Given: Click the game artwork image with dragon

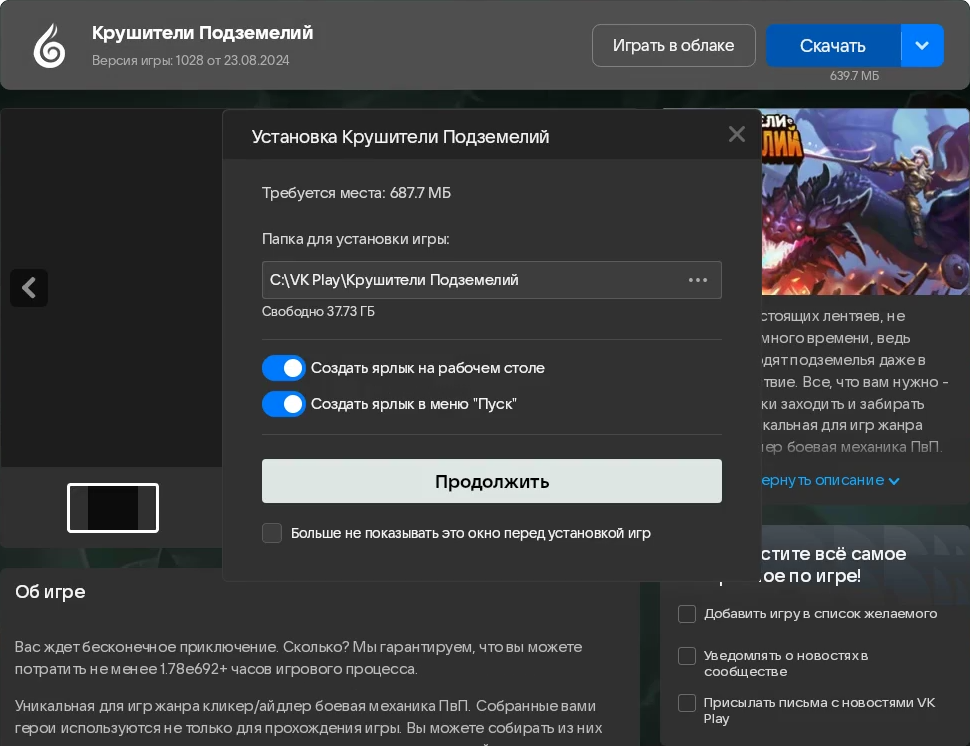Looking at the screenshot, I should tap(865, 202).
